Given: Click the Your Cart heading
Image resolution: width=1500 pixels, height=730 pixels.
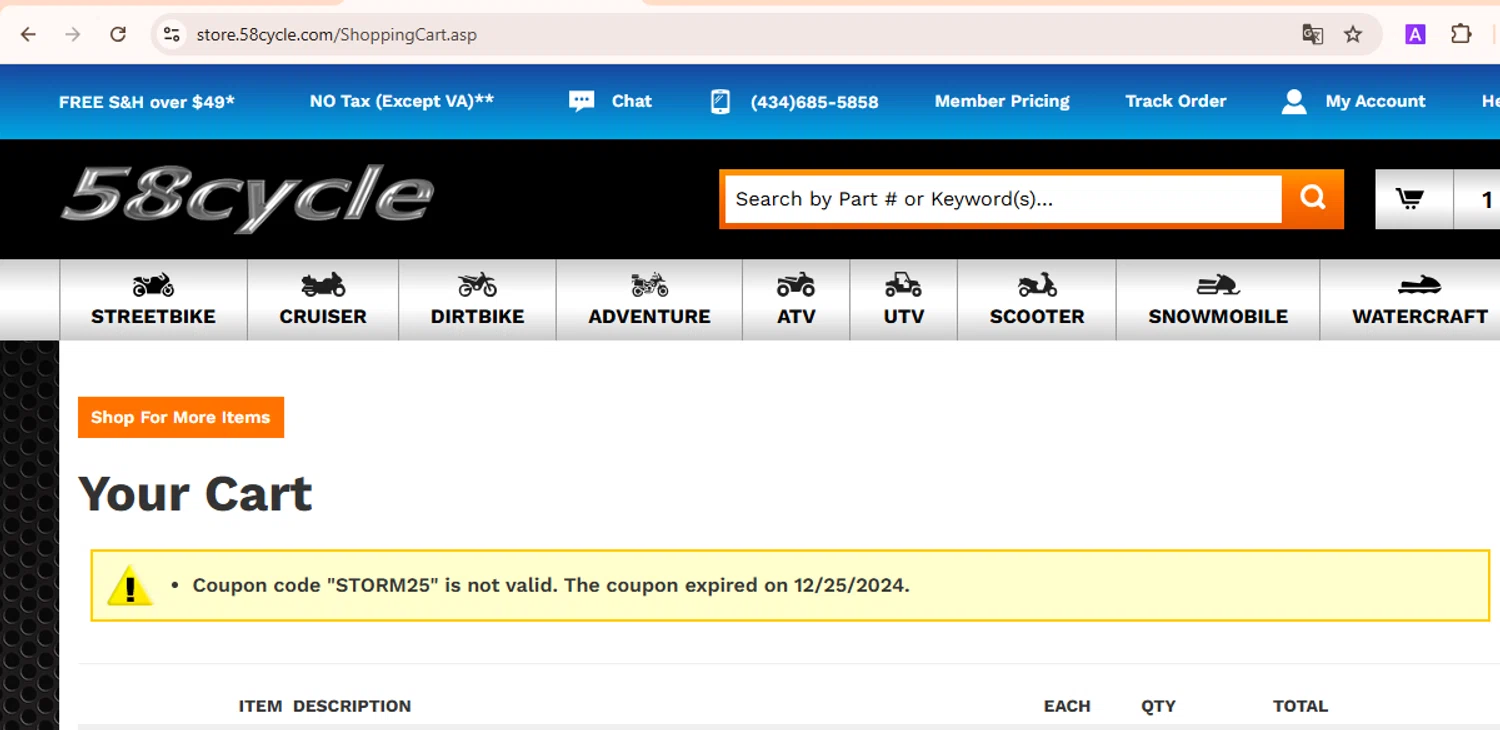Looking at the screenshot, I should (196, 493).
